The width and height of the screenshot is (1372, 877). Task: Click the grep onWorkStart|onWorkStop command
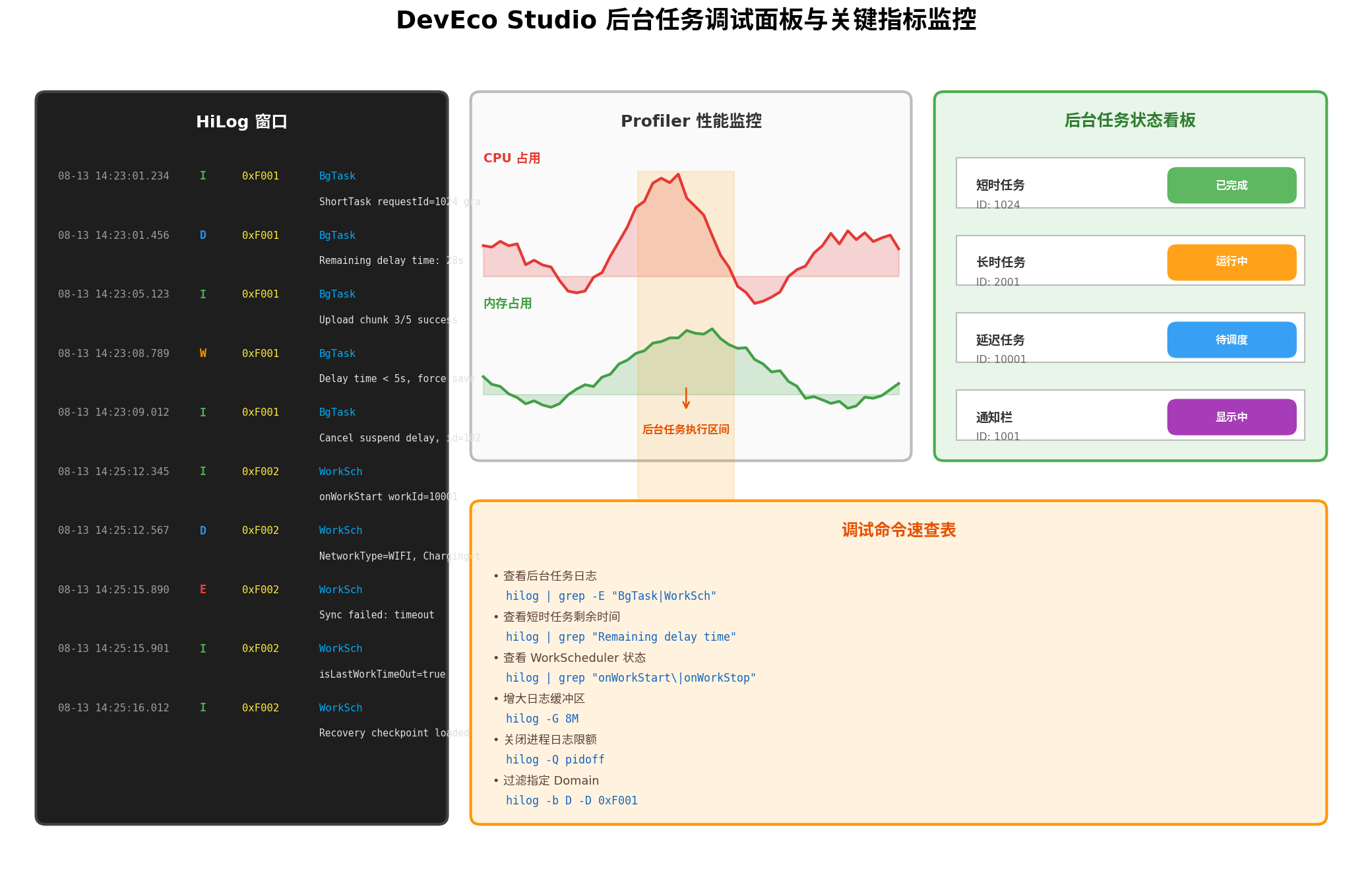click(631, 678)
